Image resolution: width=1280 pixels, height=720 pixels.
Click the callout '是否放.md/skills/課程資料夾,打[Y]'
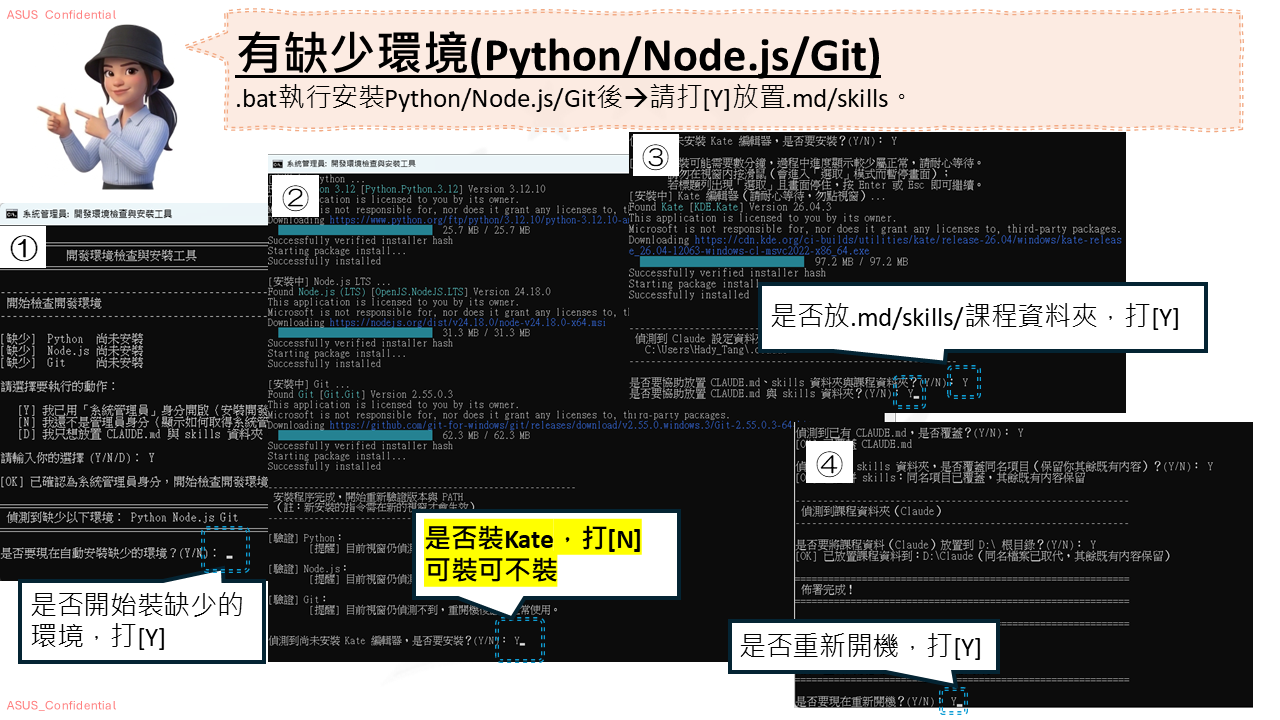[x=984, y=317]
